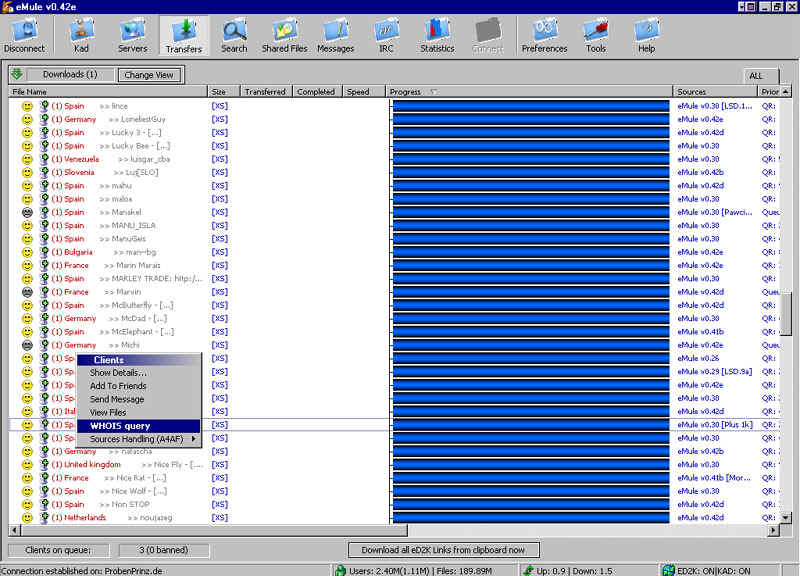Click the 3 (0 banned) queue field
800x576 pixels.
[x=163, y=550]
